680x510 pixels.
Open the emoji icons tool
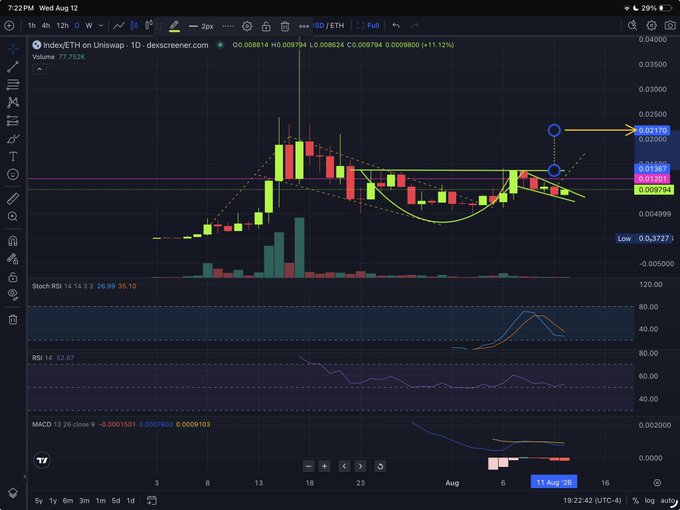tap(13, 174)
